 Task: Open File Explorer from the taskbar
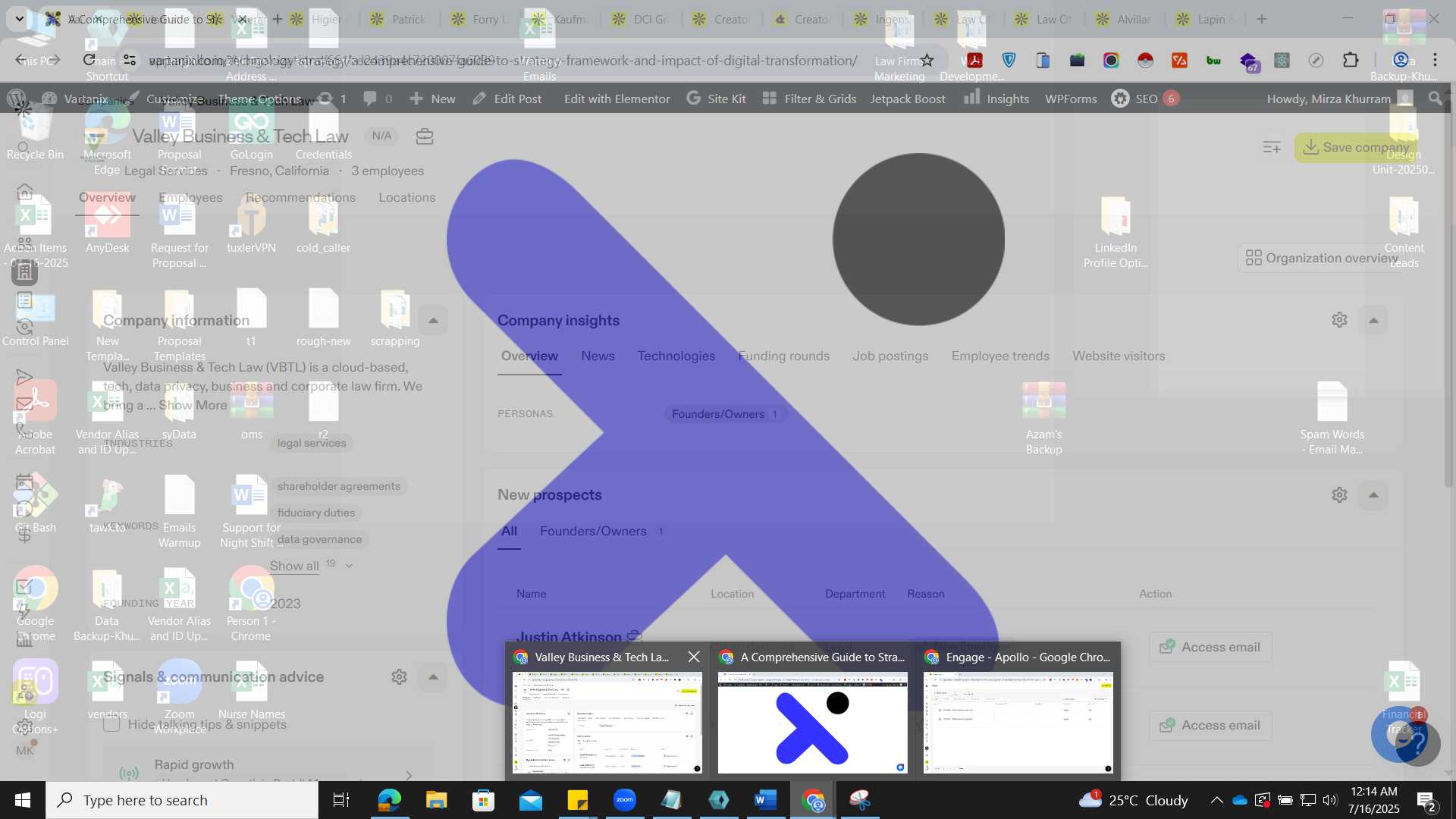click(436, 800)
